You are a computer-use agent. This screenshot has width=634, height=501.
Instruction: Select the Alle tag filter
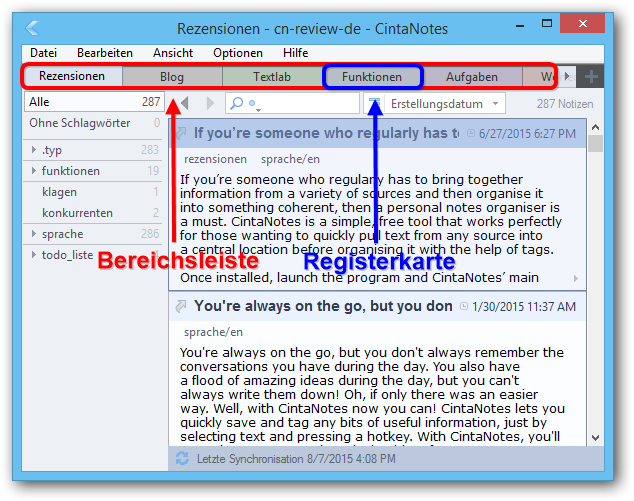94,101
